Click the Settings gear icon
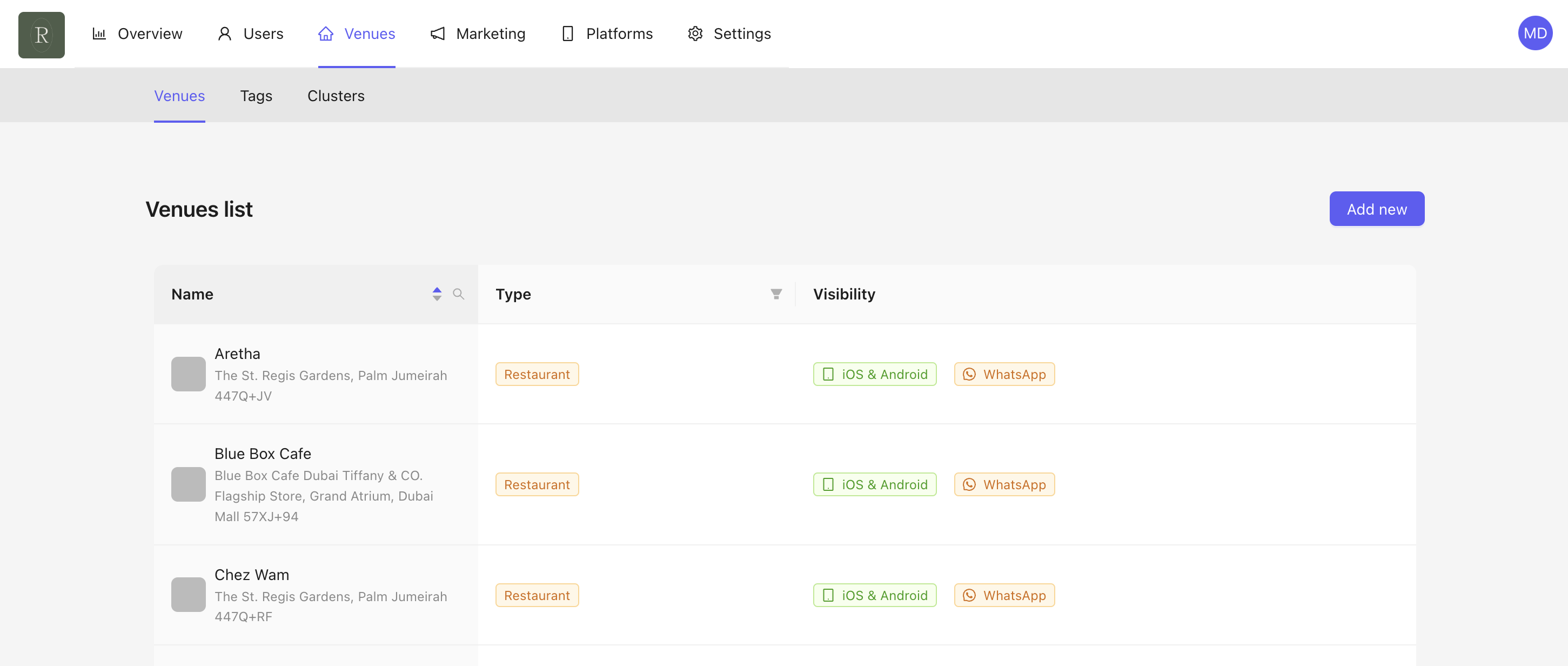 coord(695,34)
